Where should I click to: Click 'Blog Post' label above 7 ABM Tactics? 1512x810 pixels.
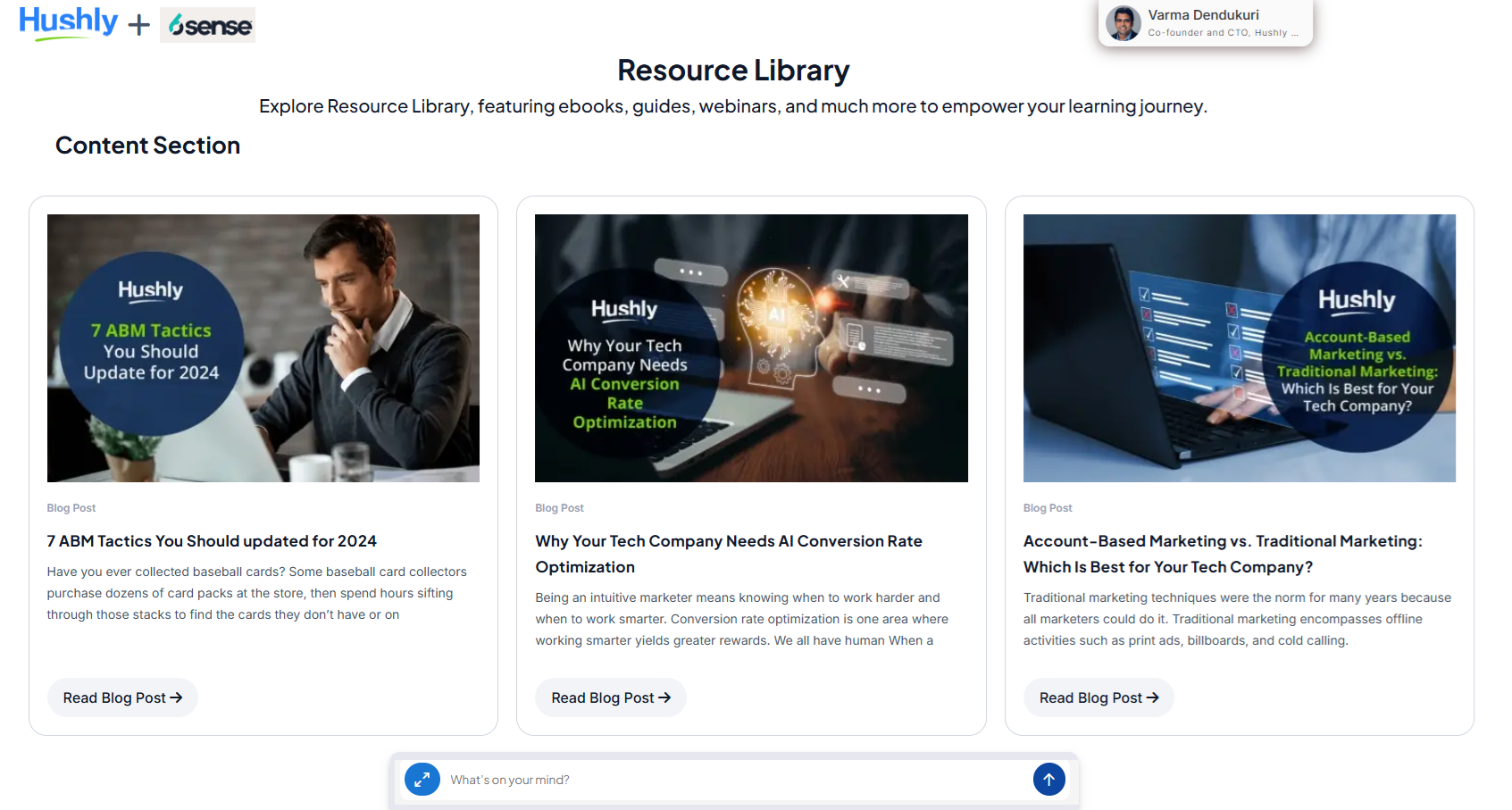(71, 508)
